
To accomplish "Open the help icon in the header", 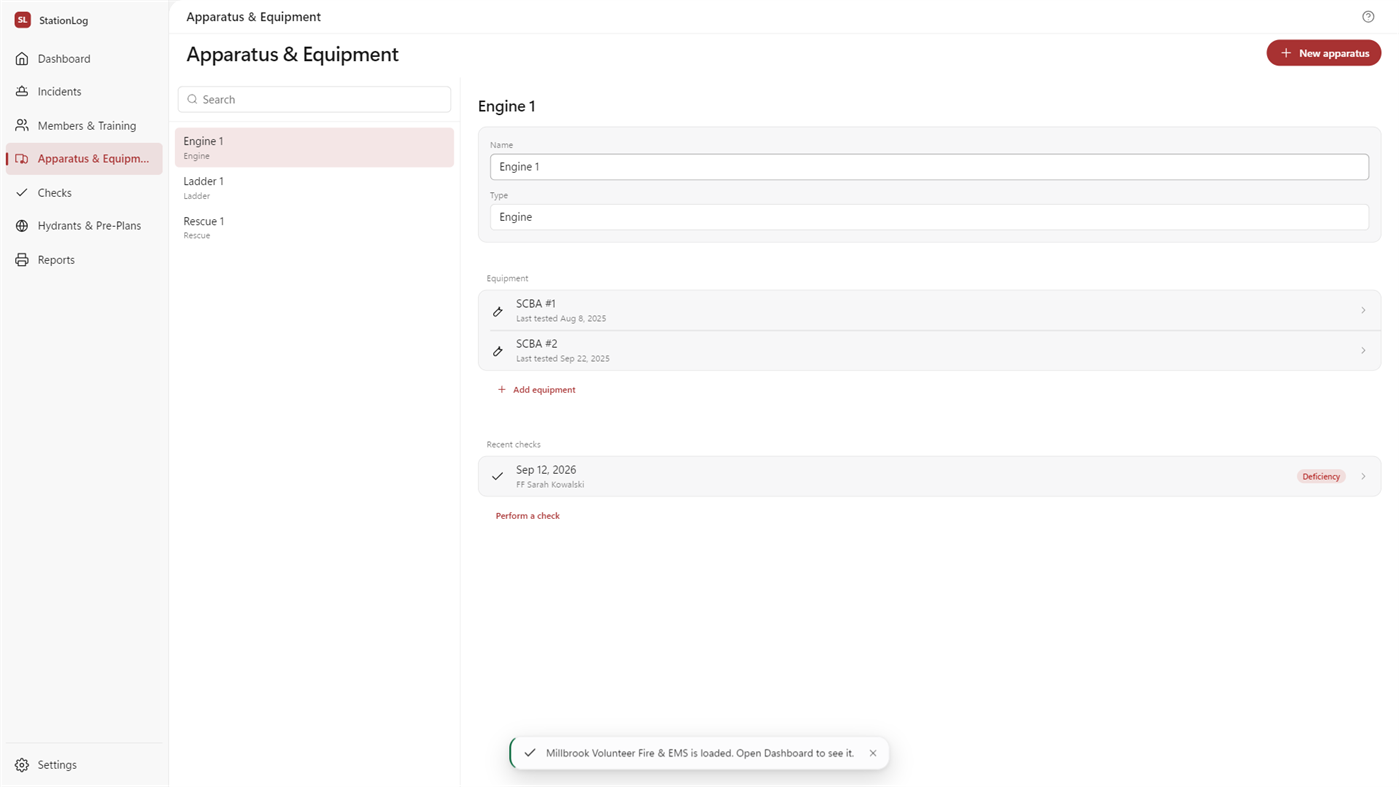I will 1368,17.
